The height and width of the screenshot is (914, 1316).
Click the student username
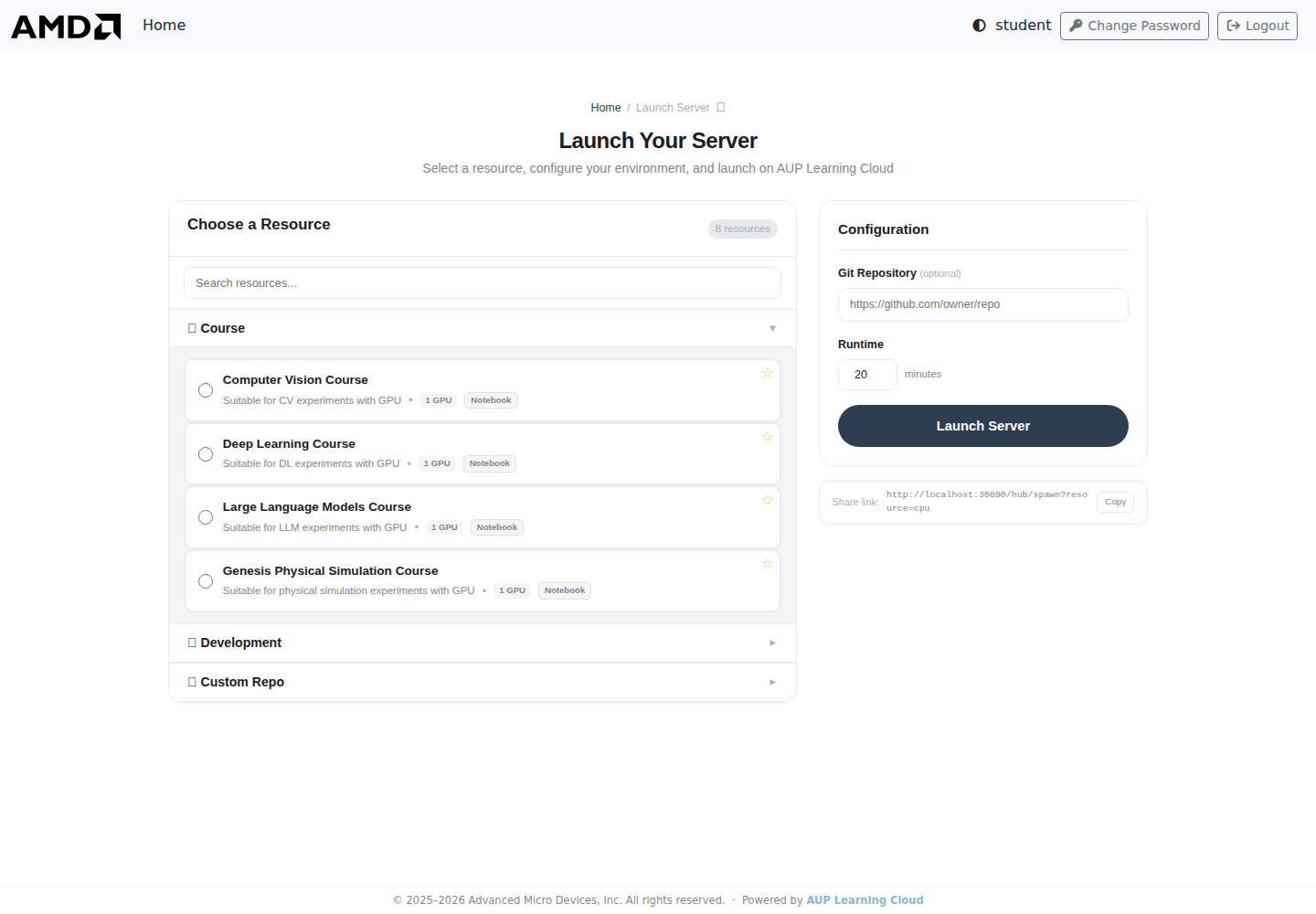(x=1023, y=26)
